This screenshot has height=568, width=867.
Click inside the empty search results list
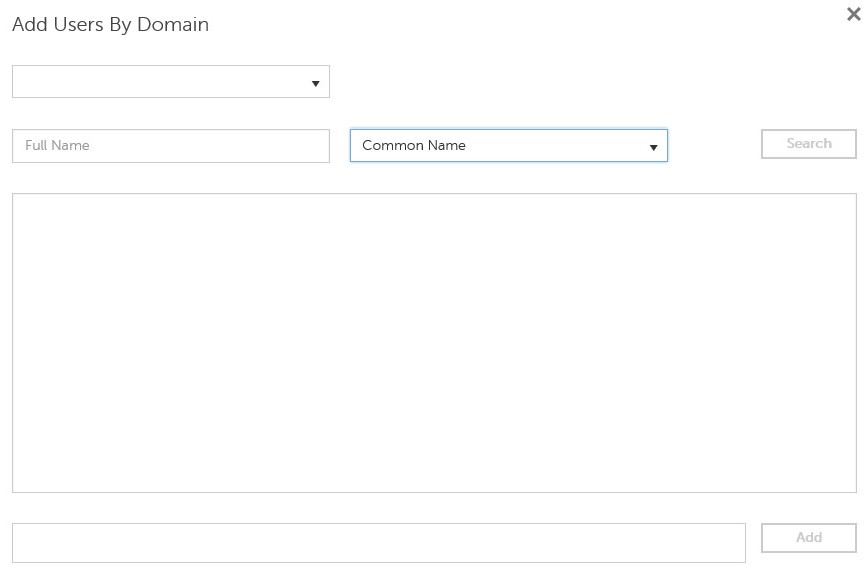tap(434, 342)
